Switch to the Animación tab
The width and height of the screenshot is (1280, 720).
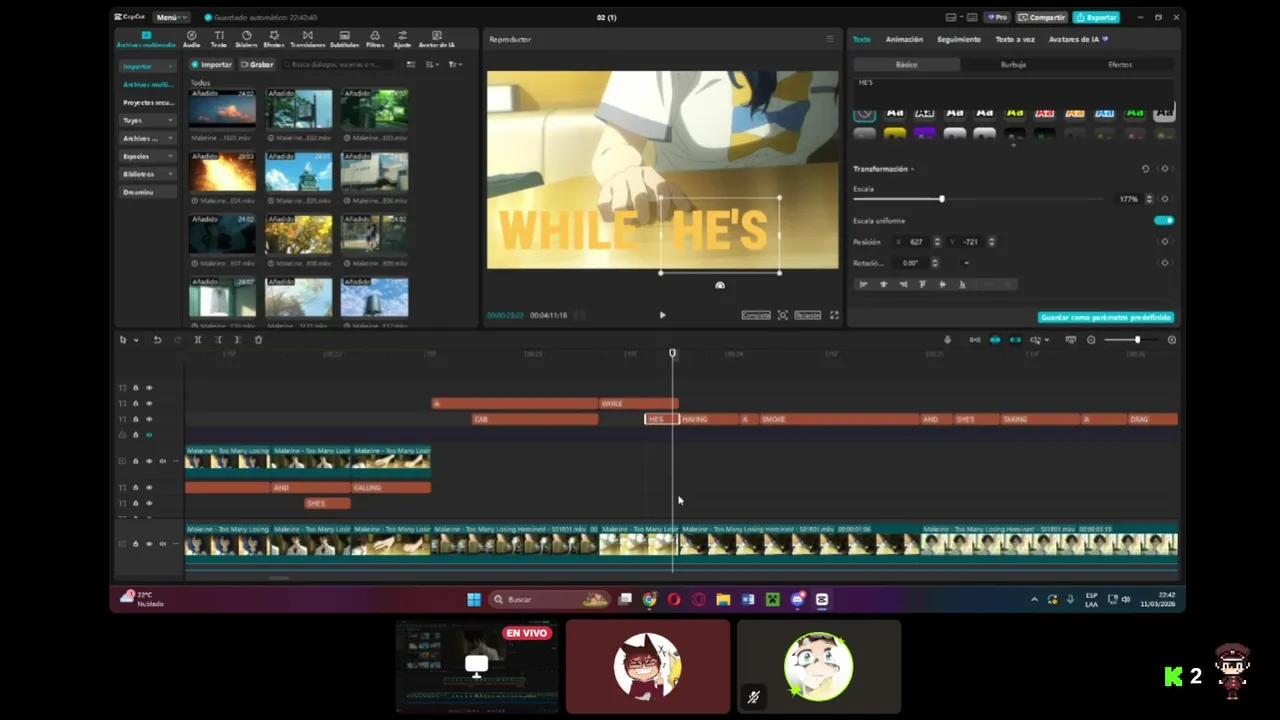coord(904,39)
